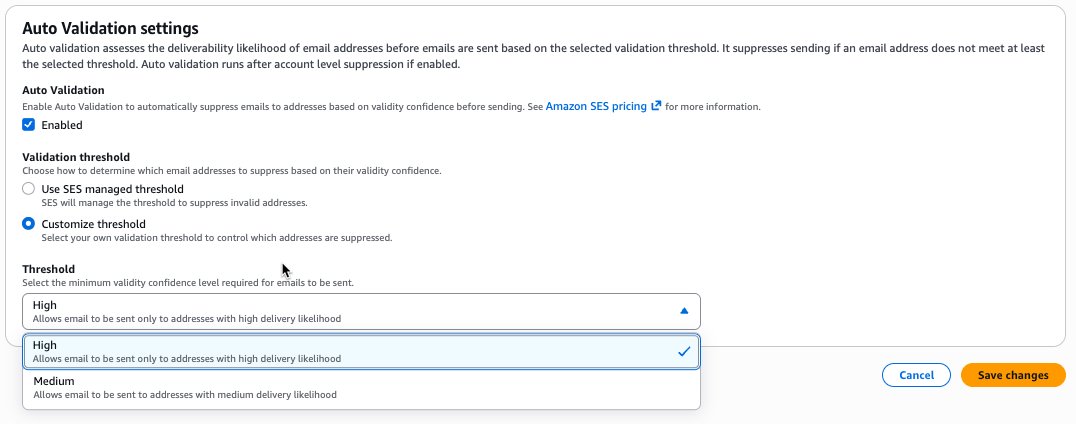1076x424 pixels.
Task: Click the medium delivery likelihood description text
Action: click(x=184, y=395)
